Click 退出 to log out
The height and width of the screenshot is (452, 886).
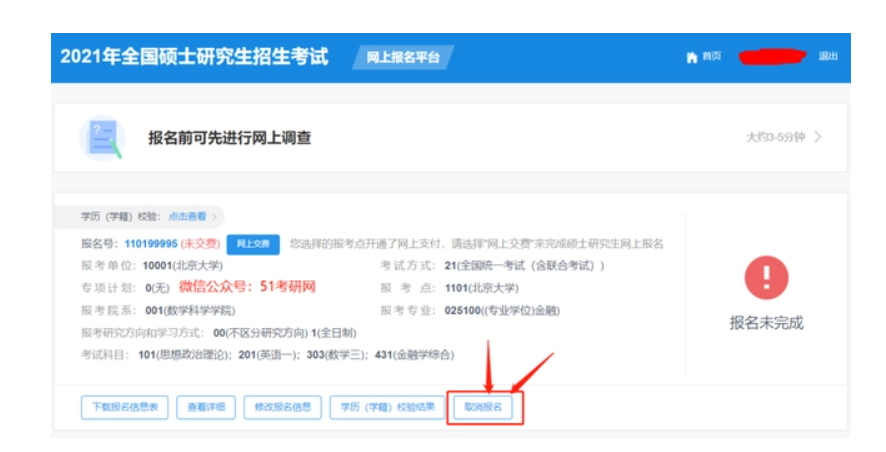pyautogui.click(x=828, y=57)
